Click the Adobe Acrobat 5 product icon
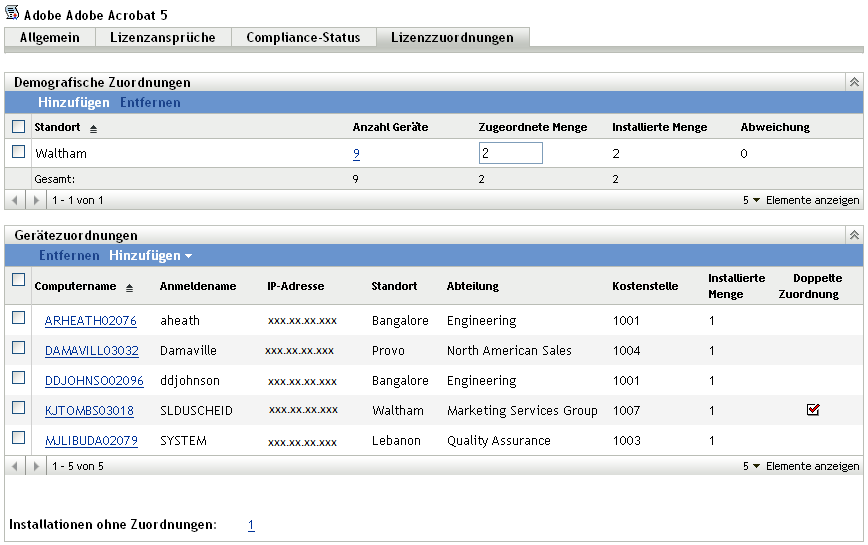868x545 pixels. 12,13
